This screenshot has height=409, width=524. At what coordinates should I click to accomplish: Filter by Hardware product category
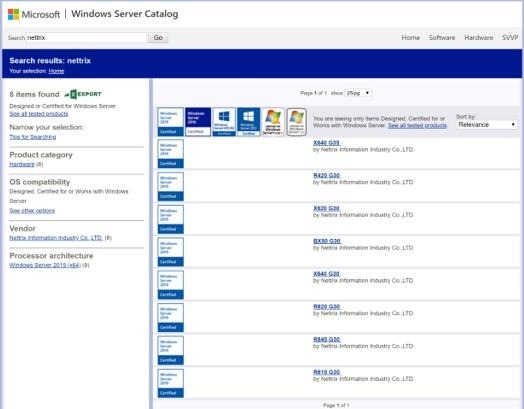[x=22, y=164]
